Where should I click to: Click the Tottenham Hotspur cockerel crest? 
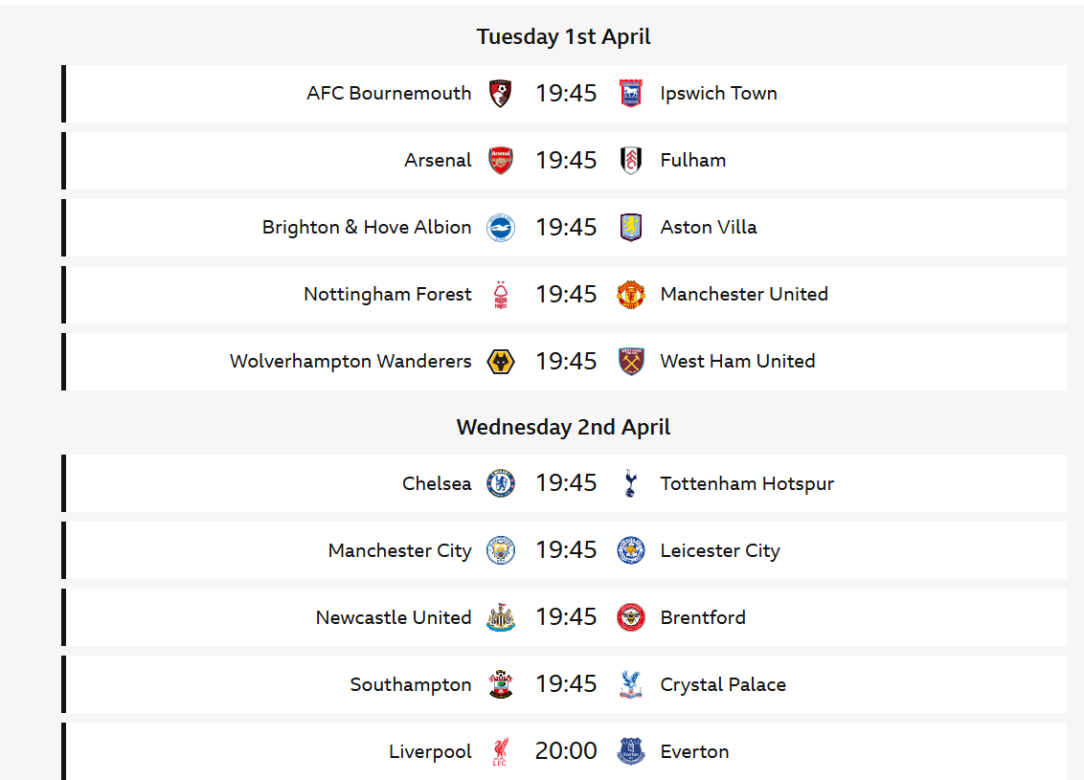tap(630, 484)
